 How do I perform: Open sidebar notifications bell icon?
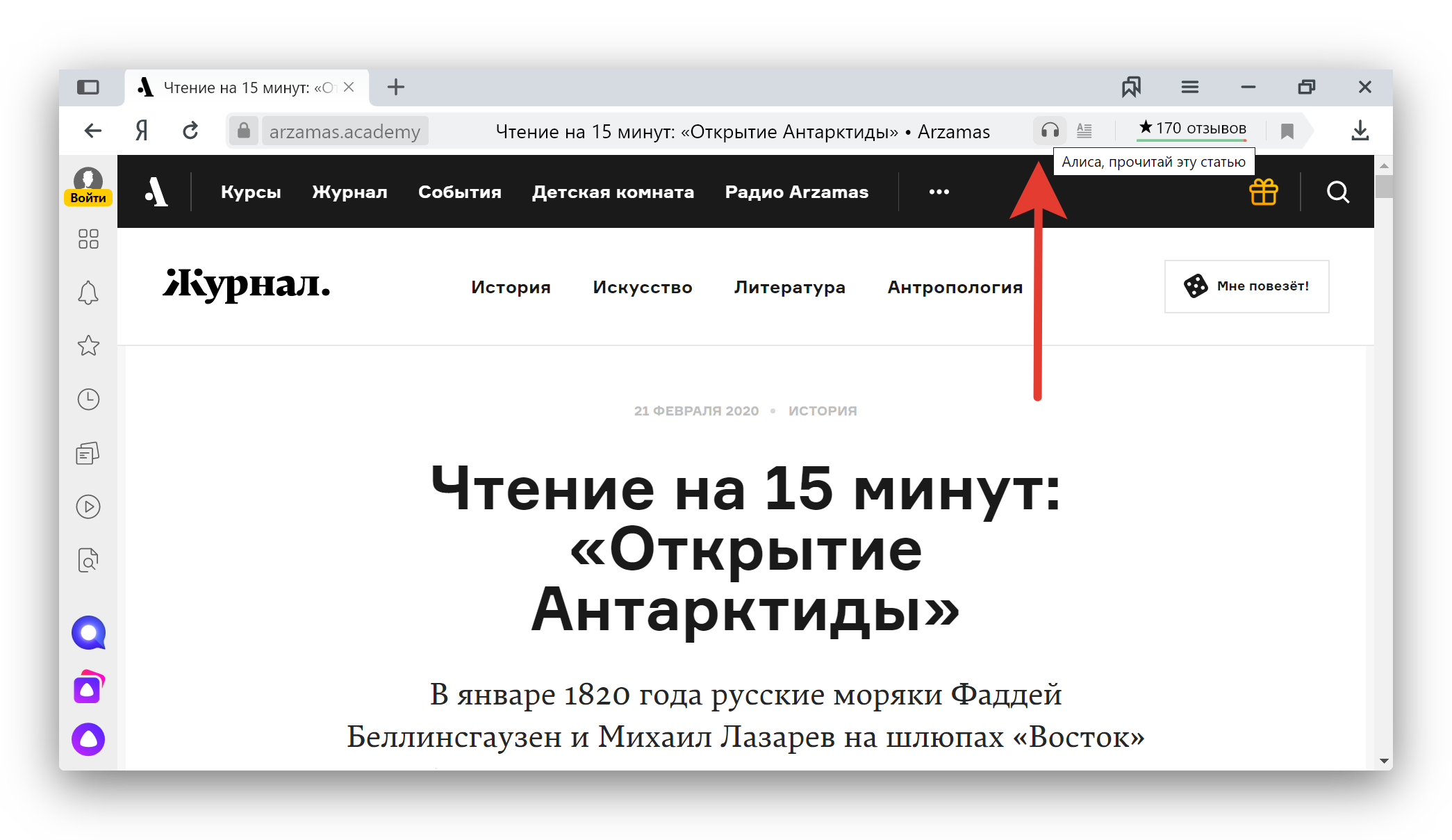click(88, 293)
